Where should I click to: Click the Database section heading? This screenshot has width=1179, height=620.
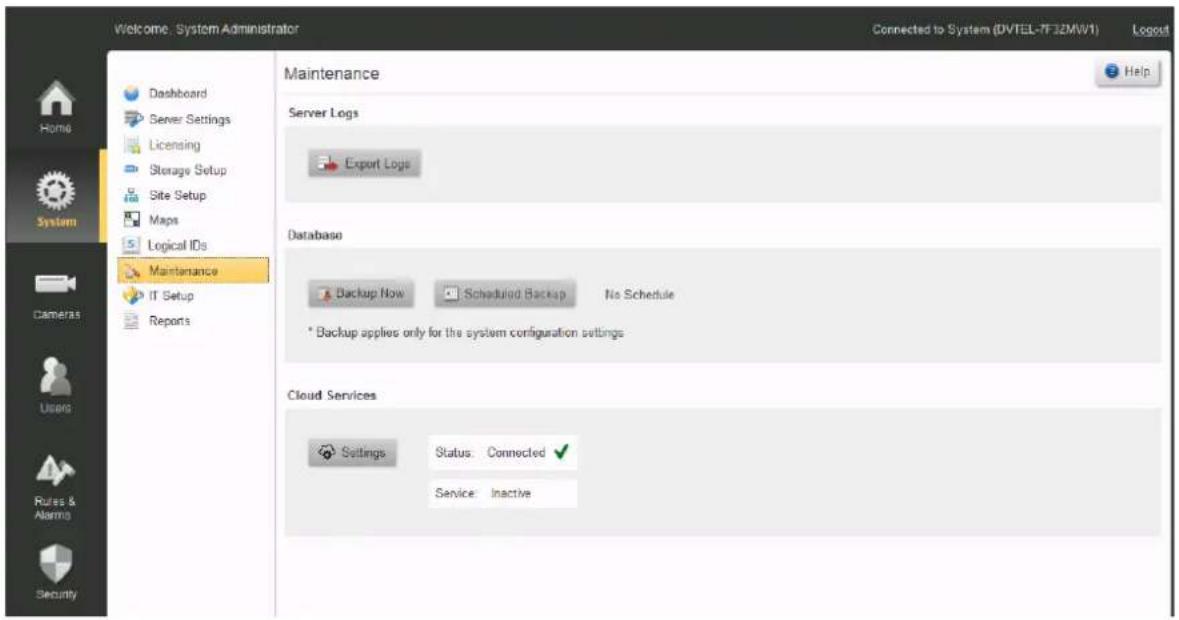(315, 235)
